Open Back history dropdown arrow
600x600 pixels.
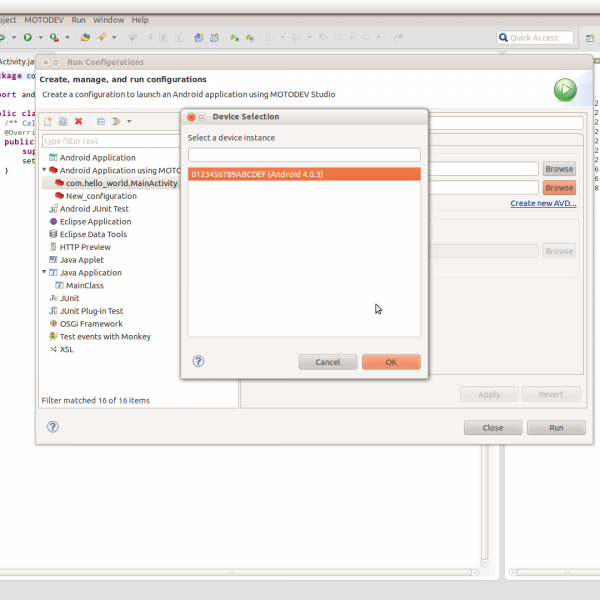(351, 38)
